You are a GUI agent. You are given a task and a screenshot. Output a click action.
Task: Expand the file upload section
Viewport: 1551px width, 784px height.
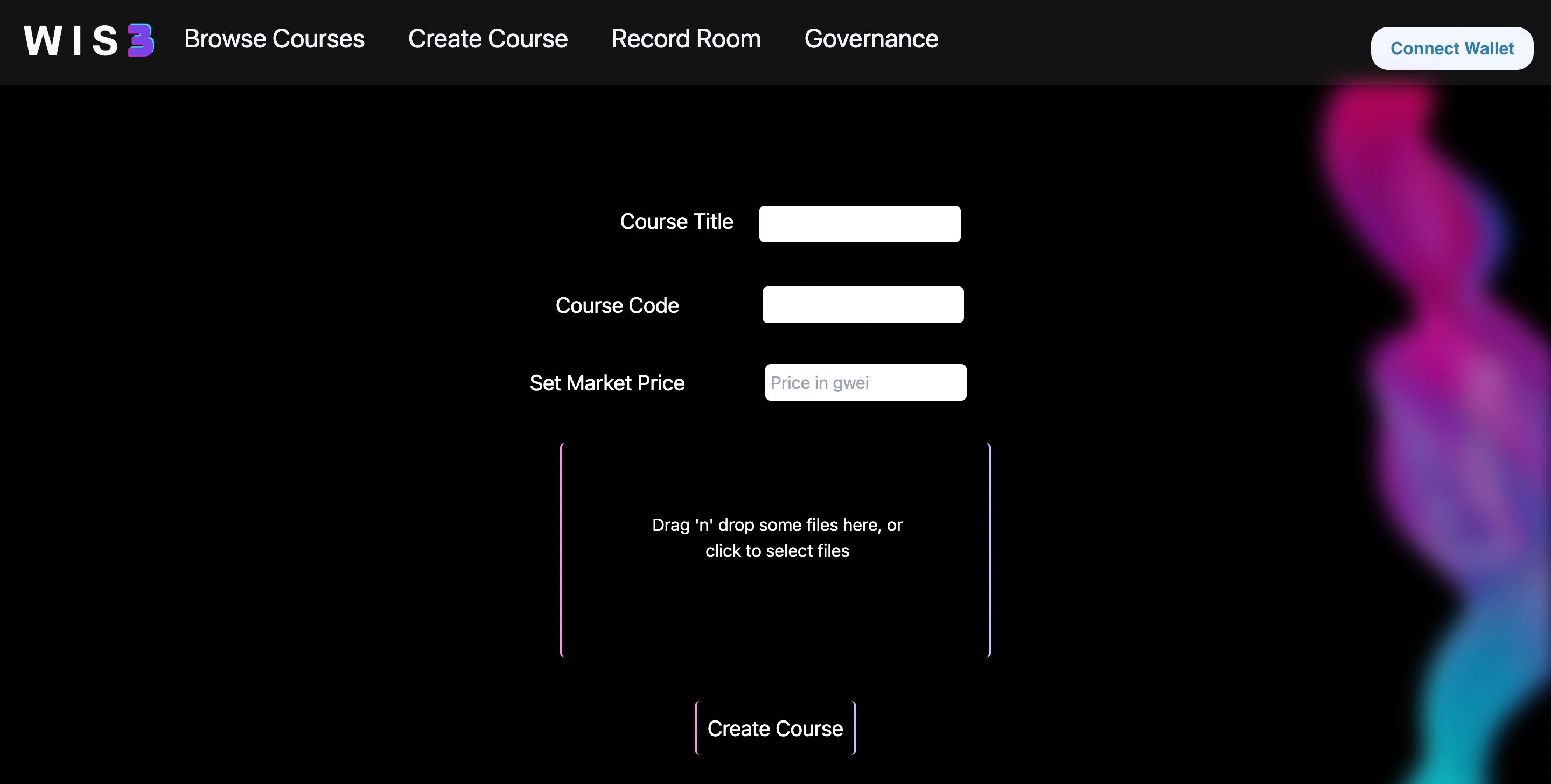(x=778, y=550)
